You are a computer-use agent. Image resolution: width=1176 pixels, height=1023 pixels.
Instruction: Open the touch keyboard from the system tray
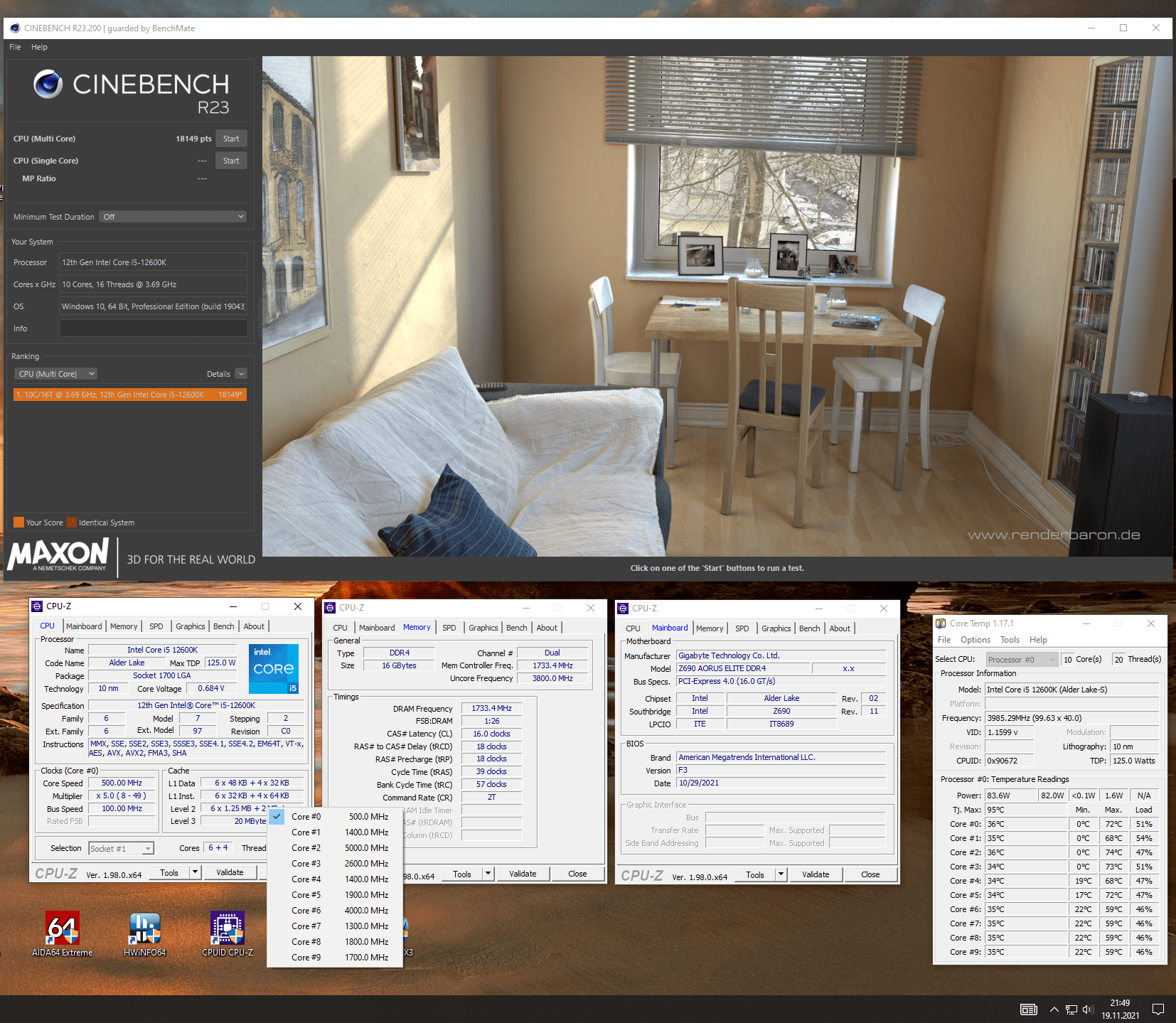point(1028,1009)
